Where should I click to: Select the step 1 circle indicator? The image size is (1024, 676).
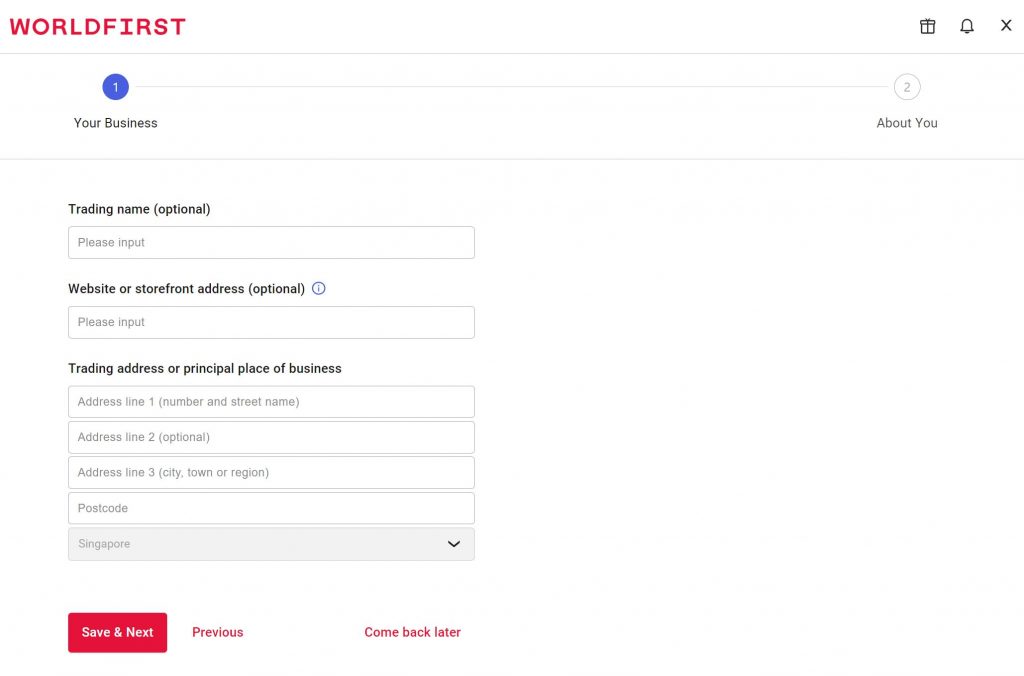pyautogui.click(x=115, y=87)
